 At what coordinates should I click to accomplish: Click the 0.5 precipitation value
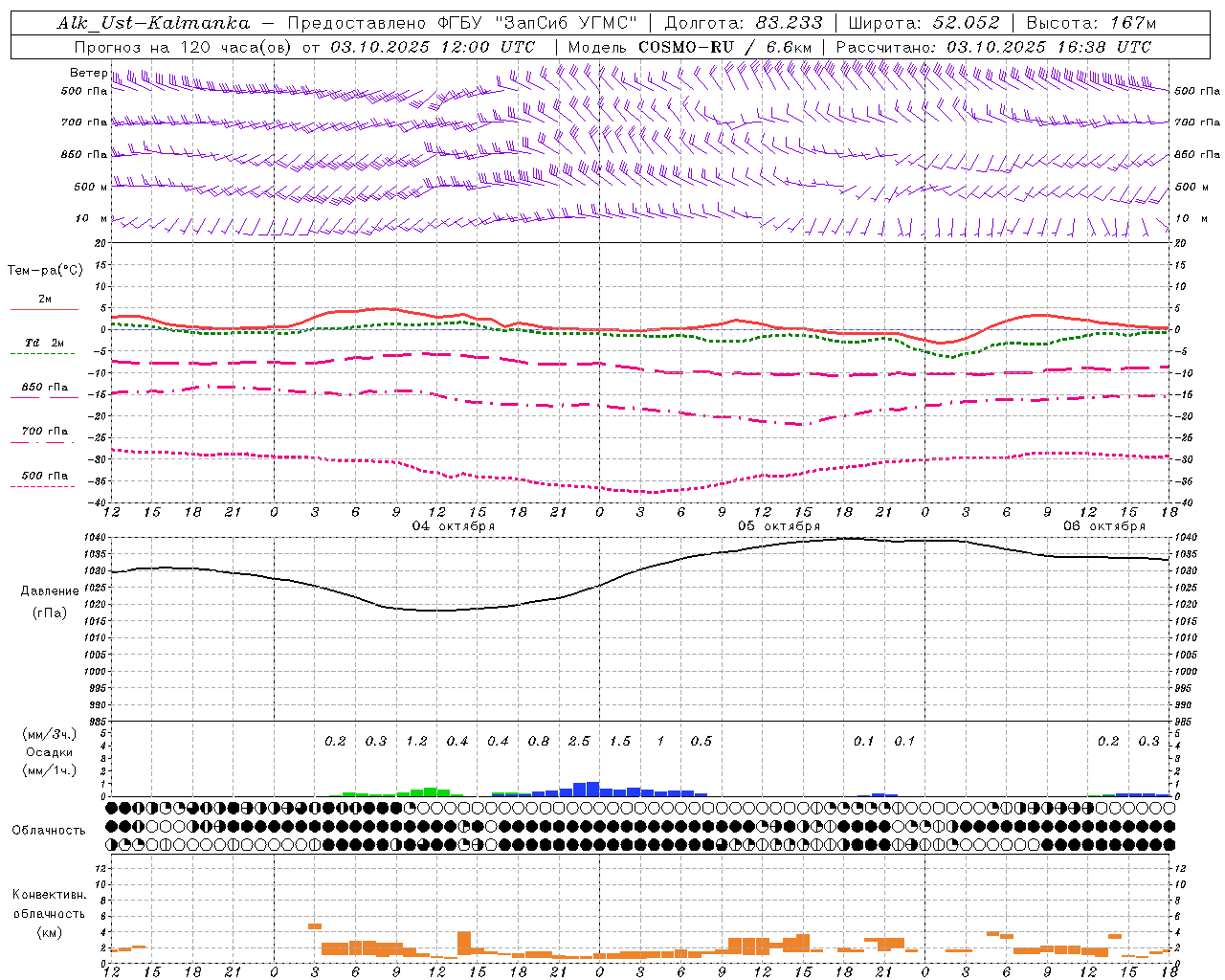pyautogui.click(x=702, y=742)
